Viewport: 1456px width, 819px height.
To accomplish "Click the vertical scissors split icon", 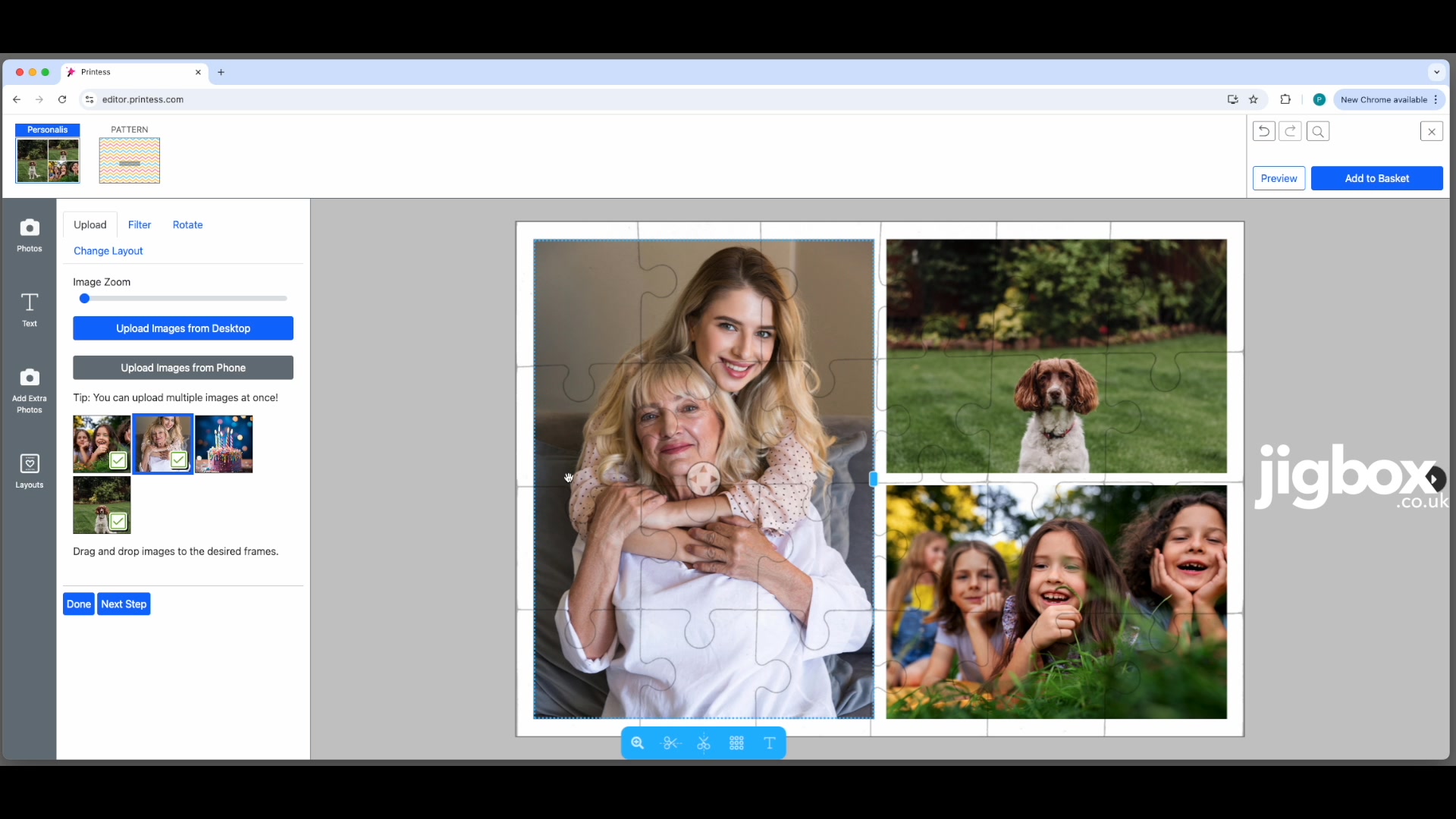I will coord(704,743).
